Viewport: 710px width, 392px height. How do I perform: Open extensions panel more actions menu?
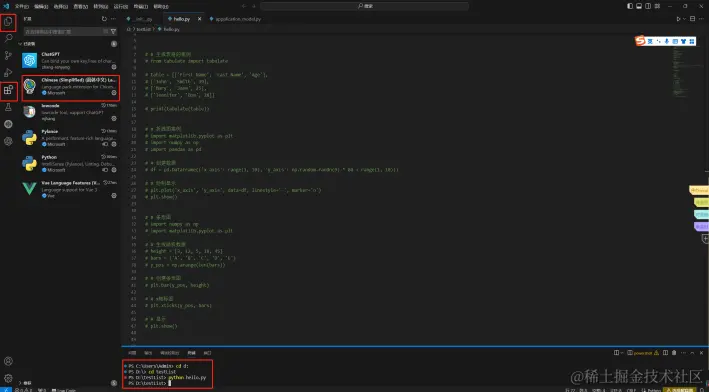point(113,19)
